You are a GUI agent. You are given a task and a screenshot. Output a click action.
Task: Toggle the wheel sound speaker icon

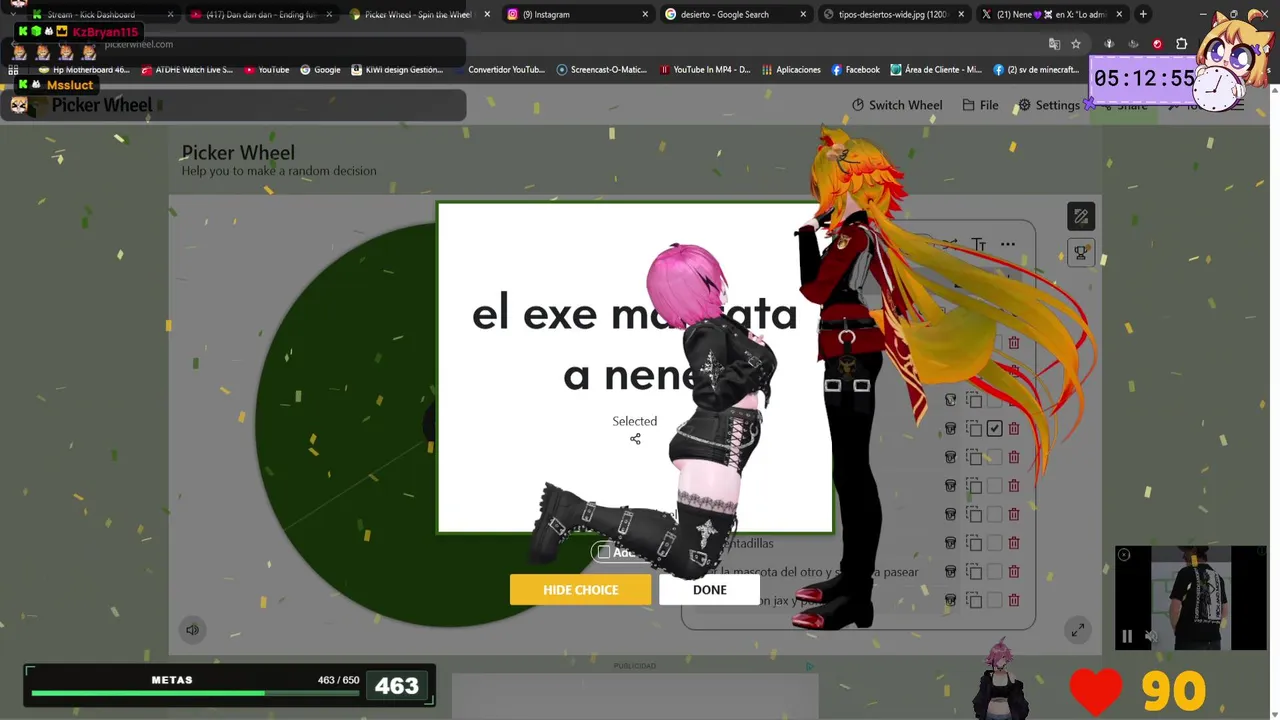[192, 630]
